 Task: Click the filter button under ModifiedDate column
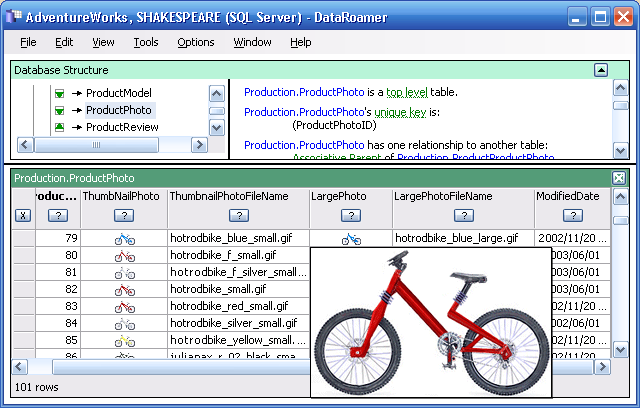tap(573, 215)
